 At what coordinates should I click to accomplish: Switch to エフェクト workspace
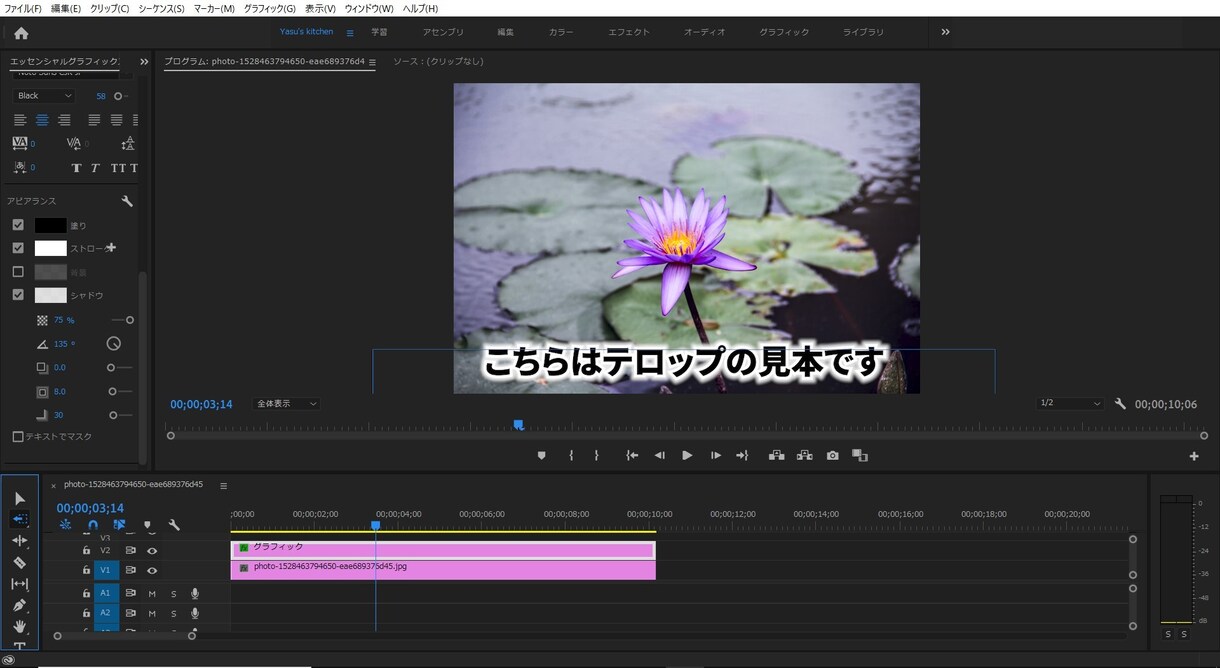pyautogui.click(x=629, y=32)
